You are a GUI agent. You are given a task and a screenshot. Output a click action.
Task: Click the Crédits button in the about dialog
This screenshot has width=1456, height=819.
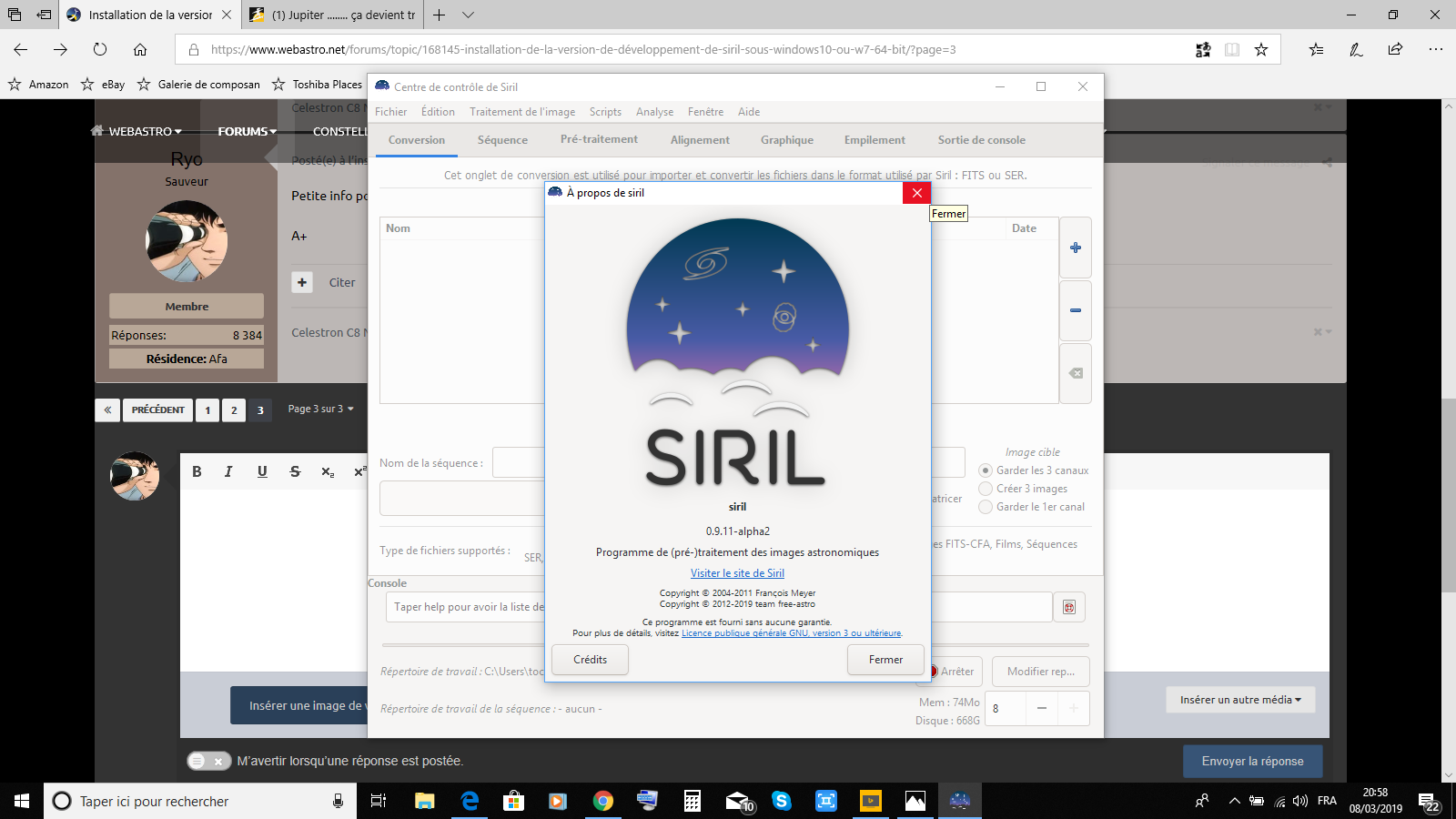pyautogui.click(x=590, y=660)
